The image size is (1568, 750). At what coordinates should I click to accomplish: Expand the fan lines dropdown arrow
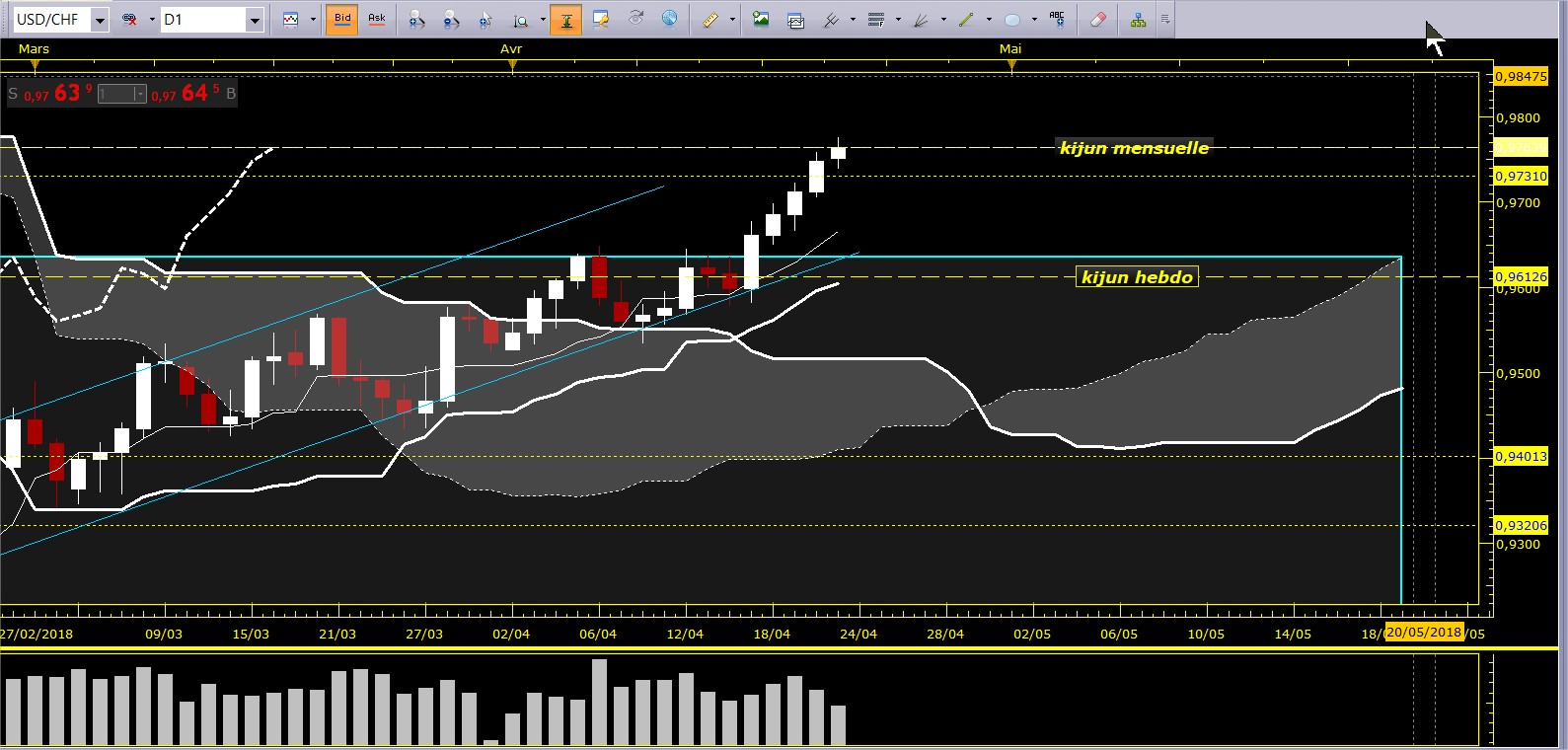pyautogui.click(x=943, y=20)
